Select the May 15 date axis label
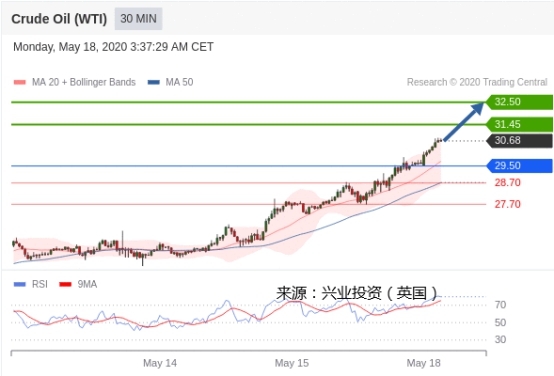This screenshot has height=376, width=554. point(292,363)
